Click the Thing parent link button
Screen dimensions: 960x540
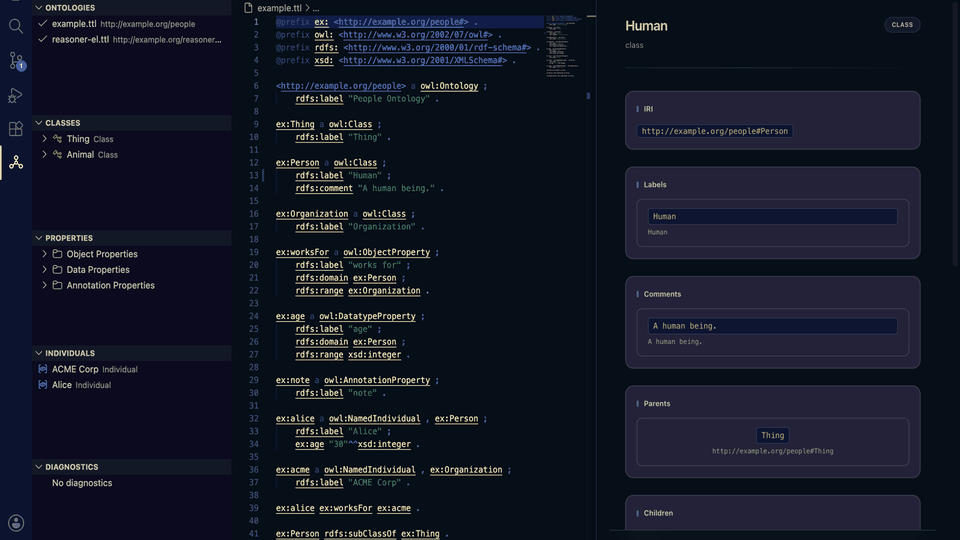click(x=772, y=435)
